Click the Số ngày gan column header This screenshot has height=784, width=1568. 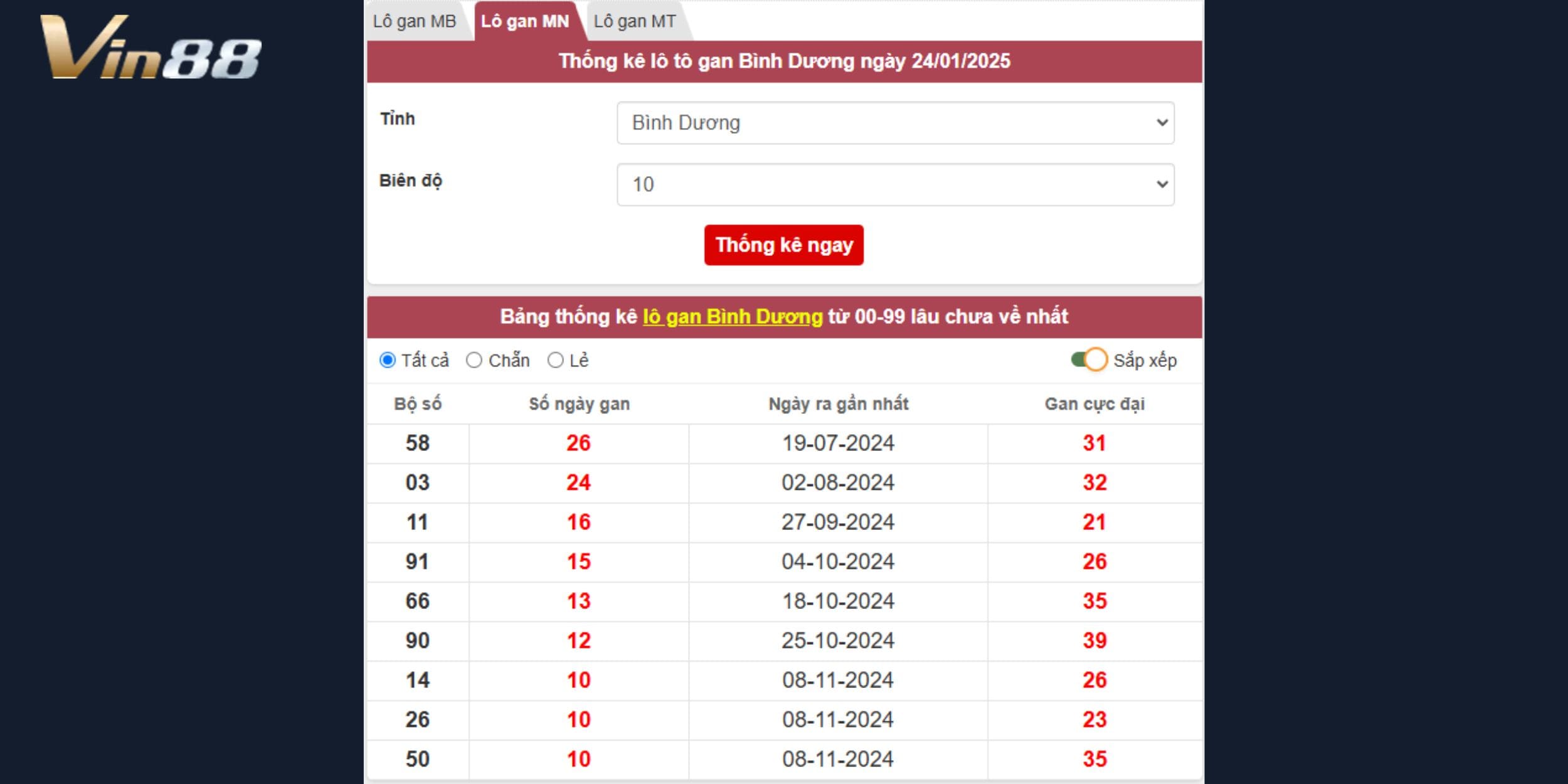pos(580,404)
